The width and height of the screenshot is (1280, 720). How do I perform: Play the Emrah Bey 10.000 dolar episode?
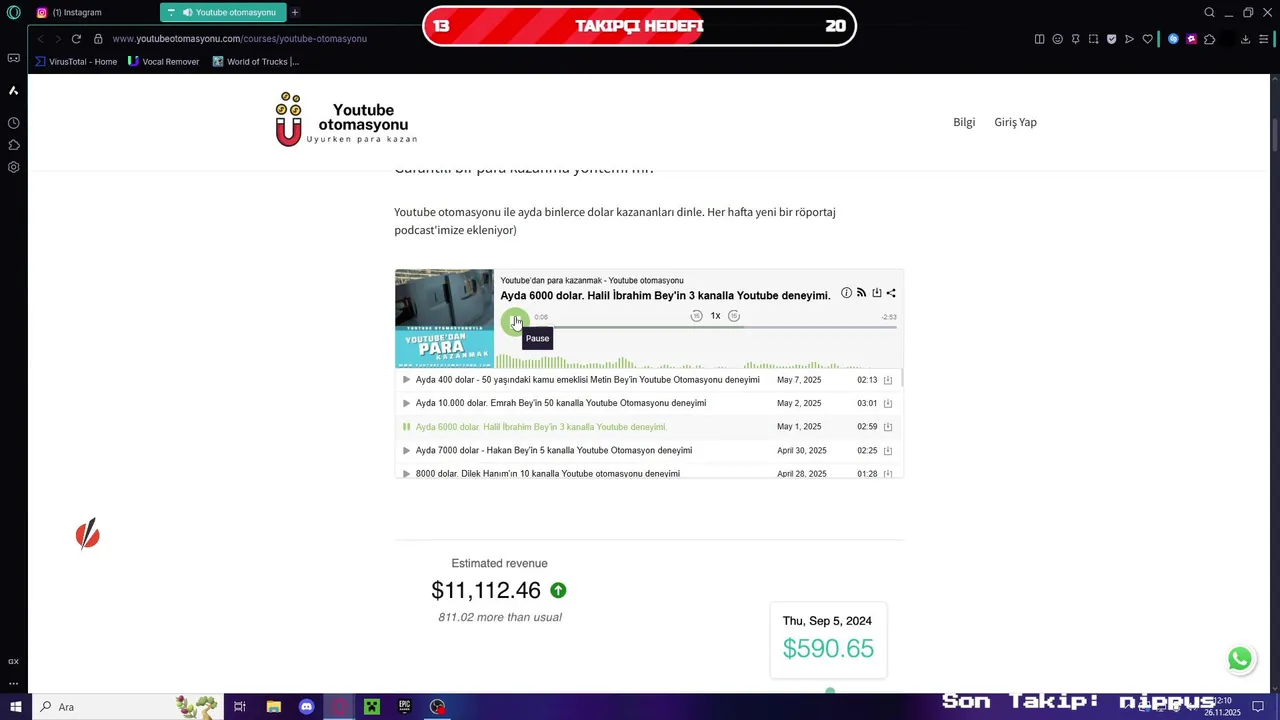tap(406, 403)
